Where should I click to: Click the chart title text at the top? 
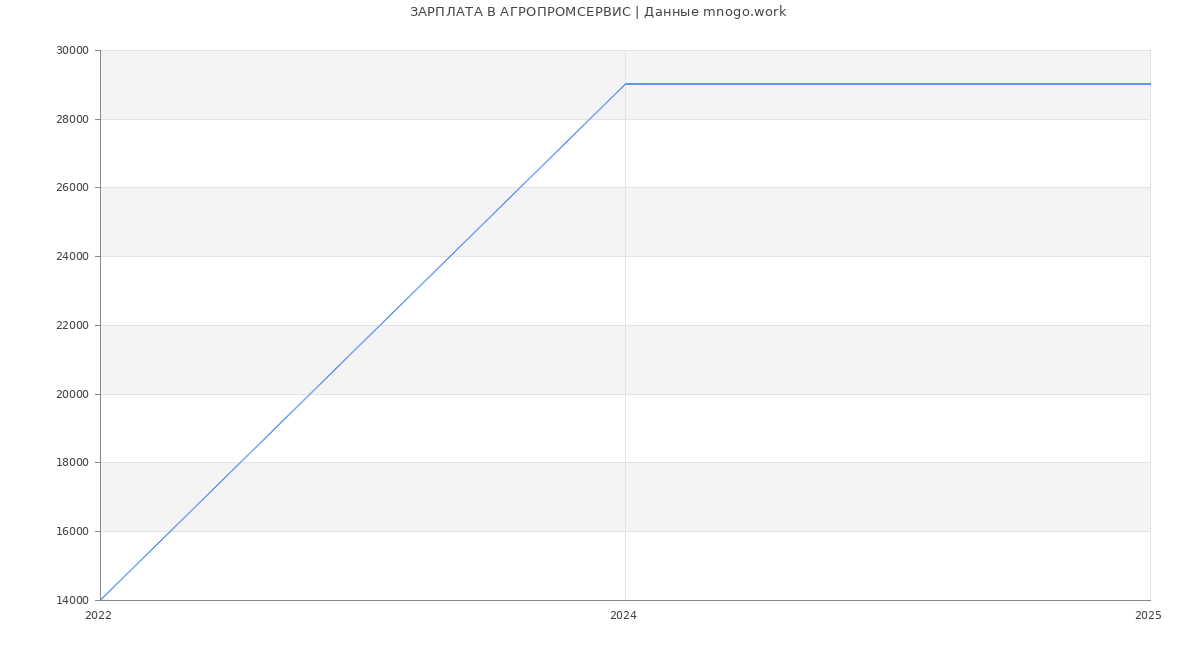click(598, 12)
